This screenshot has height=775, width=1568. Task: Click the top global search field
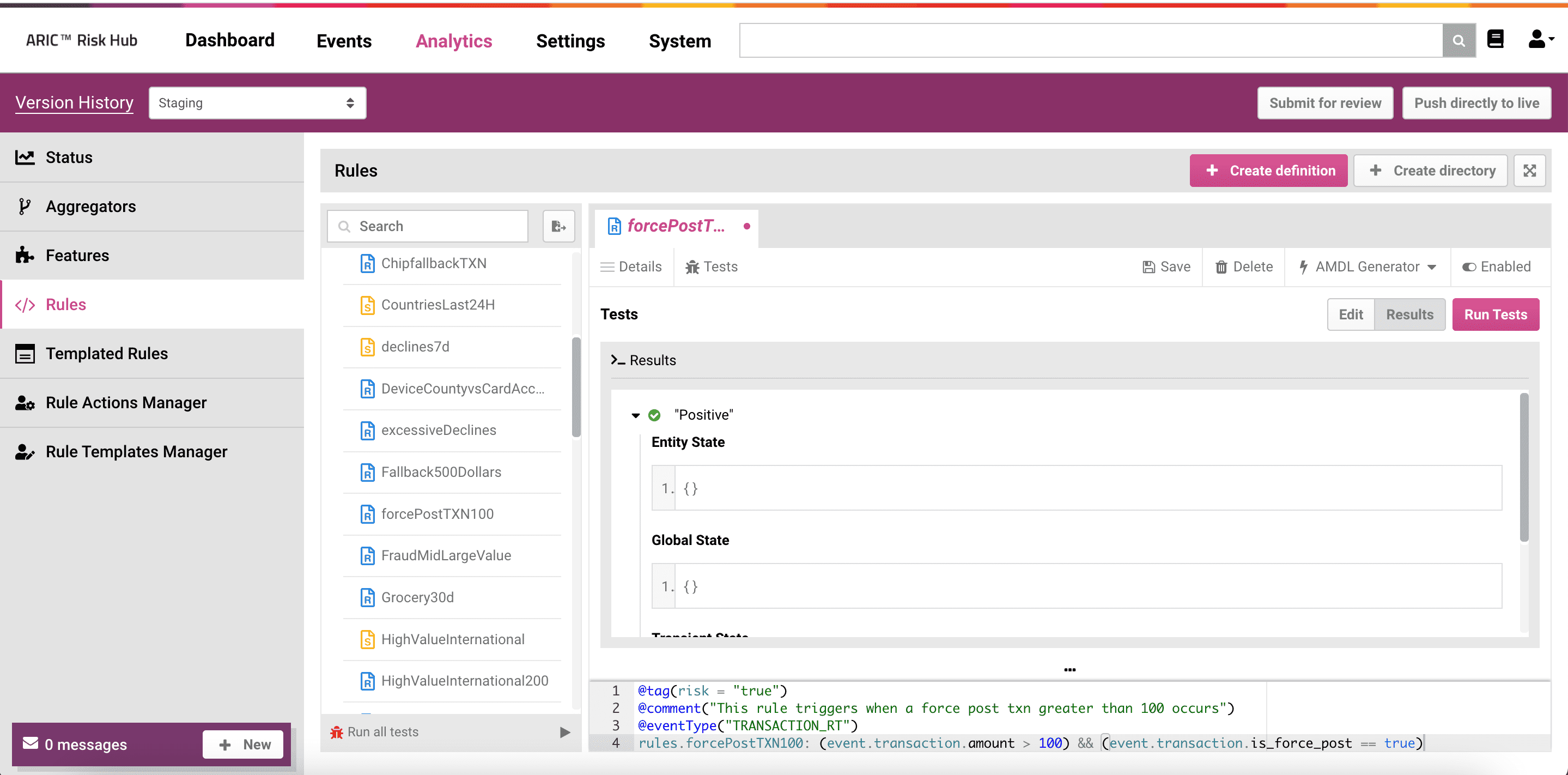pyautogui.click(x=1091, y=40)
